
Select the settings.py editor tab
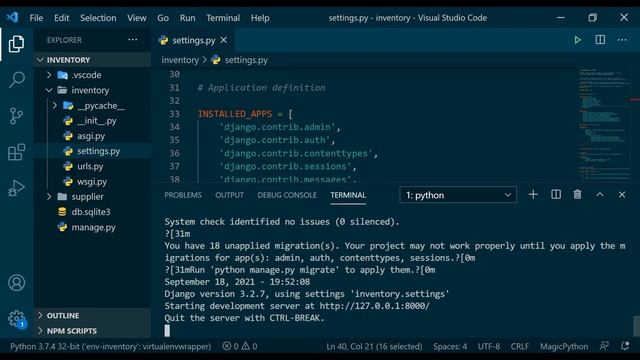pyautogui.click(x=193, y=40)
